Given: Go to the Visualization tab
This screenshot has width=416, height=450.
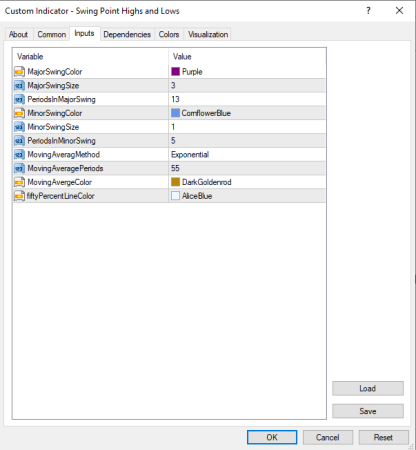Looking at the screenshot, I should pyautogui.click(x=208, y=34).
